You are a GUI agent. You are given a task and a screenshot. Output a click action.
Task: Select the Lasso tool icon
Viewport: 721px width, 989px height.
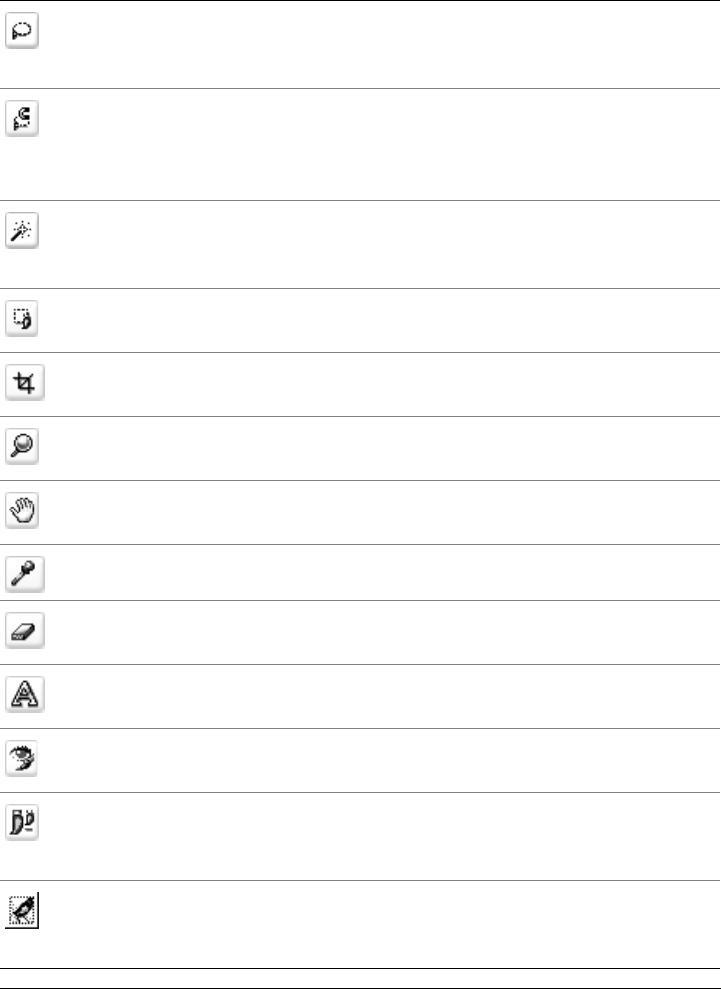(22, 30)
